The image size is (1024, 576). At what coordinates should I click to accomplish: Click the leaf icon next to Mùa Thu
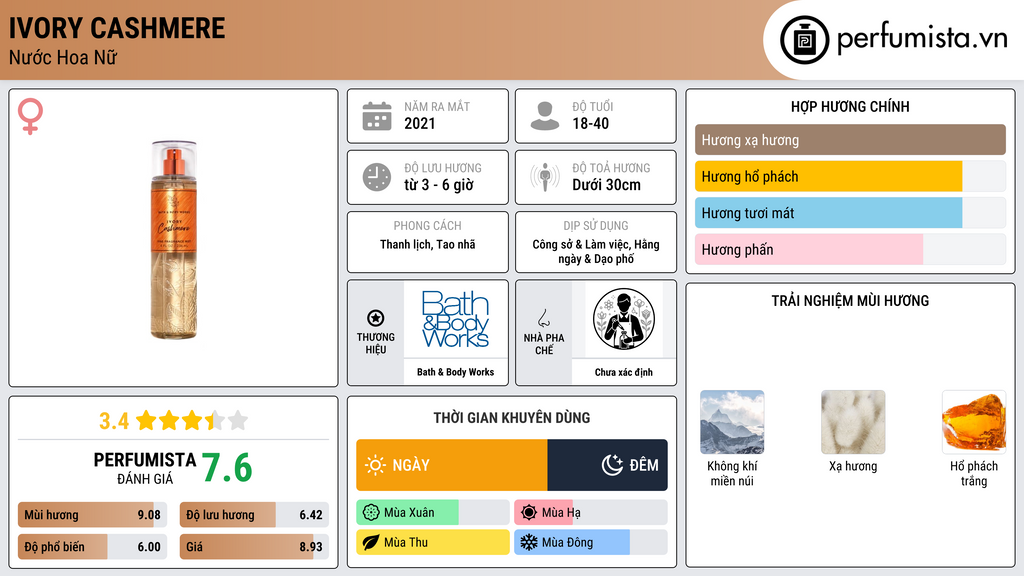coord(371,542)
